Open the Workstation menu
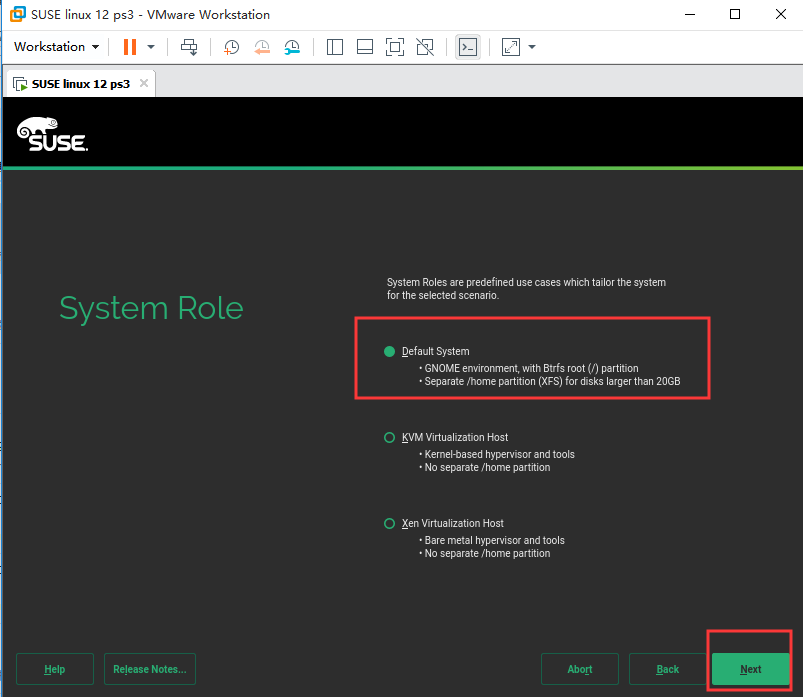 55,47
